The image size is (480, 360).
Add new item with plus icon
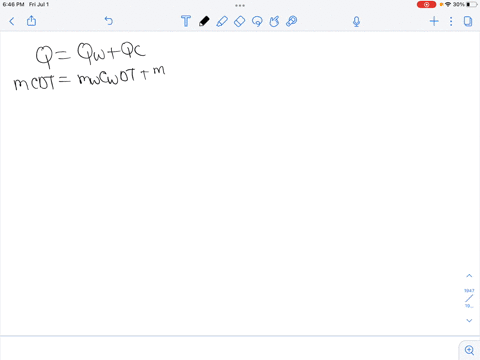pos(434,21)
